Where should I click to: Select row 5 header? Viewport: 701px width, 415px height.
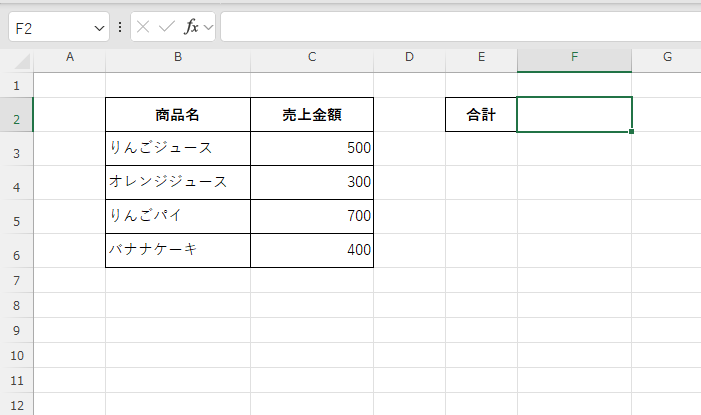click(17, 217)
